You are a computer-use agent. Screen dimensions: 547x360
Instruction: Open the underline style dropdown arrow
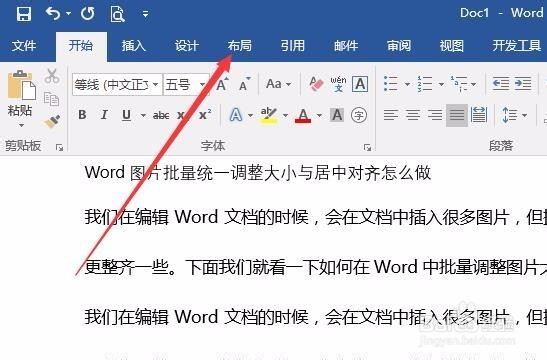click(143, 115)
